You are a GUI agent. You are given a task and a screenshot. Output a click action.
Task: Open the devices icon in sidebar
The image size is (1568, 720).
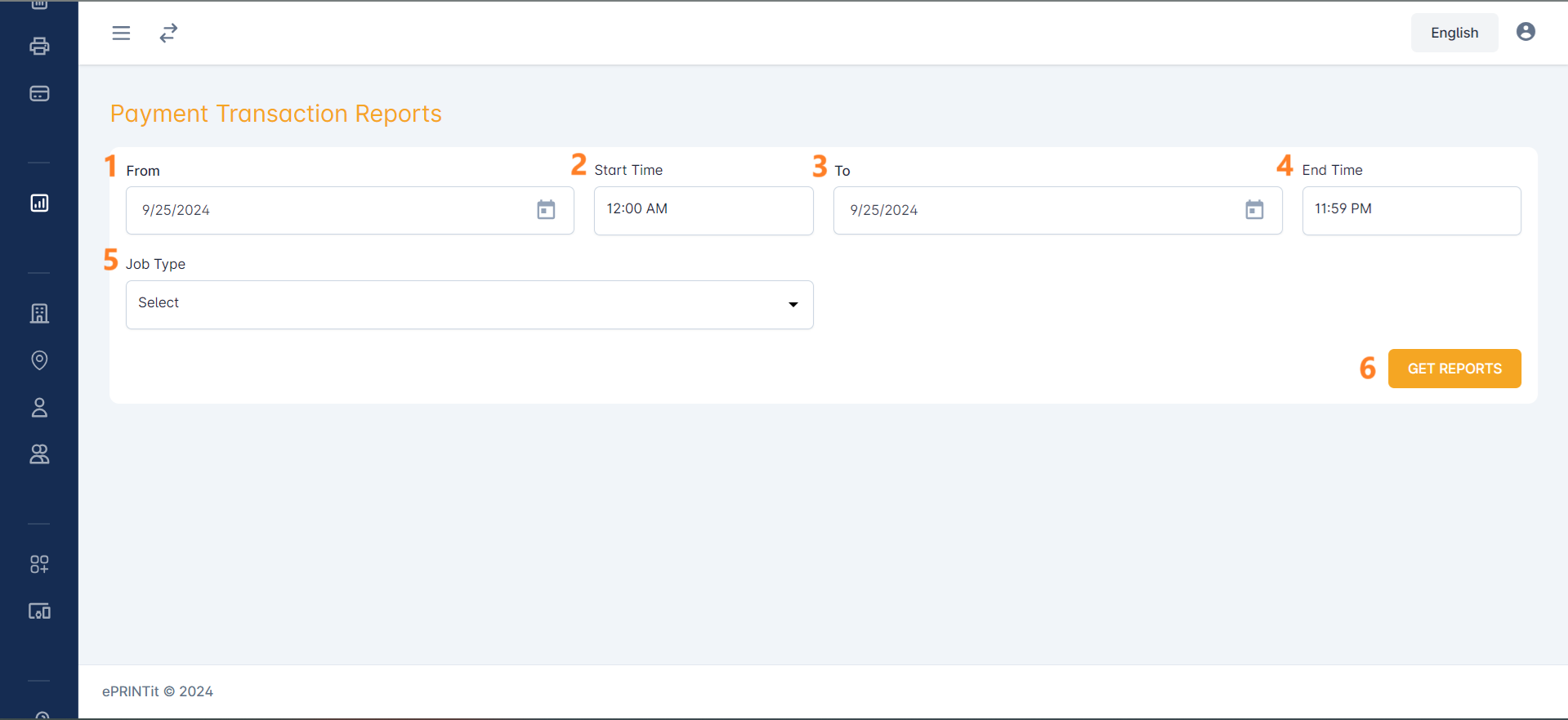click(x=39, y=611)
